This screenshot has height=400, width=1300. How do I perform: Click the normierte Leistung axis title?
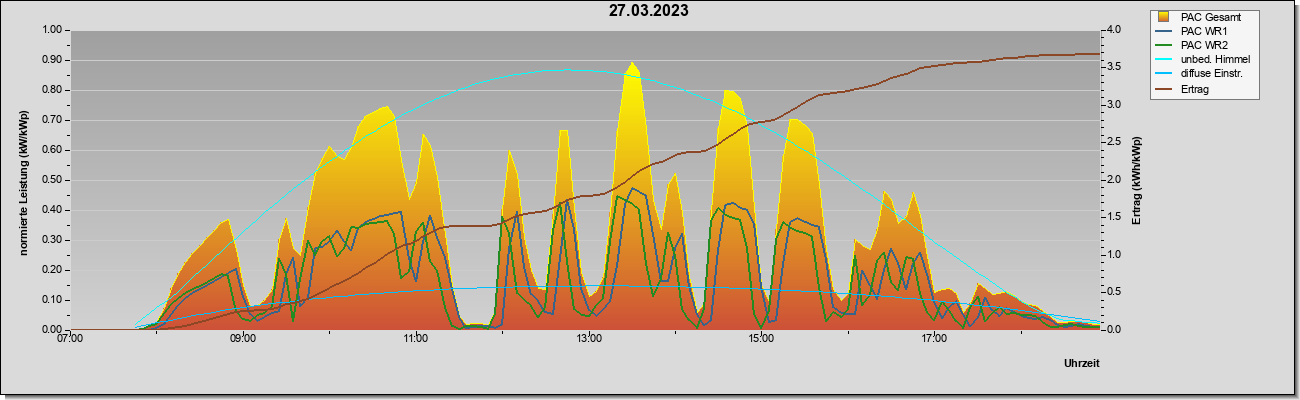point(23,180)
